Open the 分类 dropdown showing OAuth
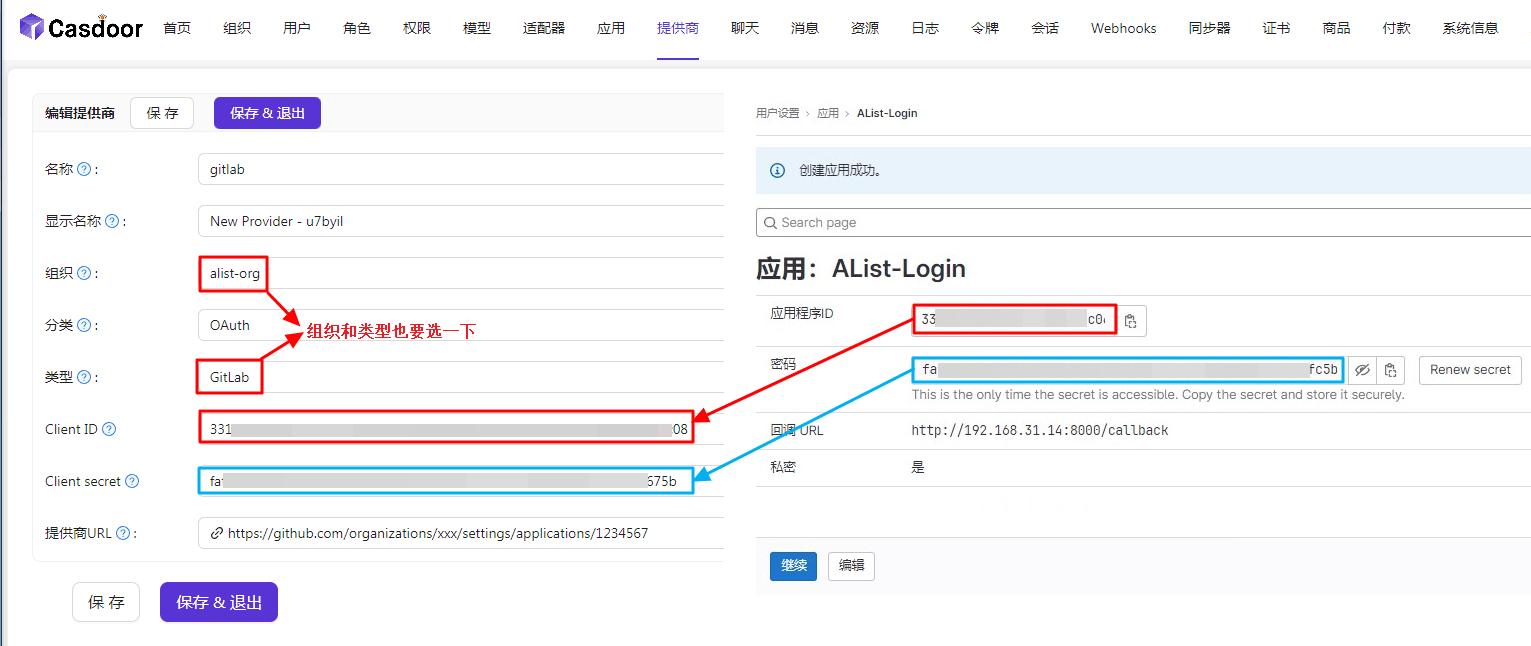 tap(460, 325)
